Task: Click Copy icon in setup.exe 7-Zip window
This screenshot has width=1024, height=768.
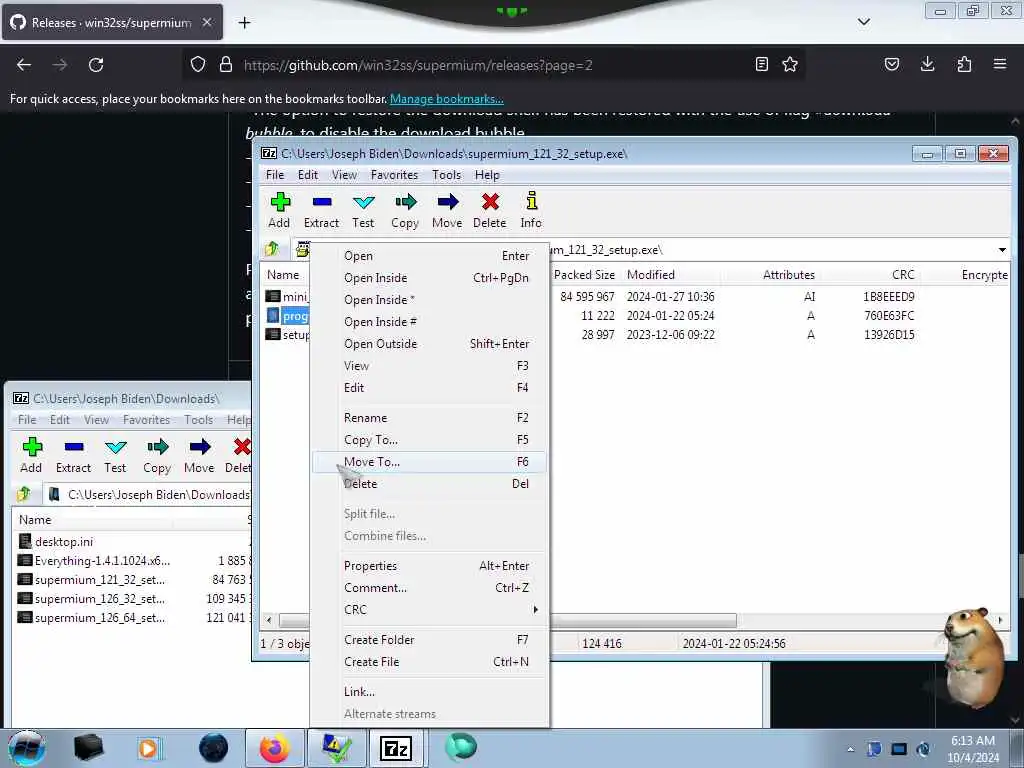Action: 405,202
